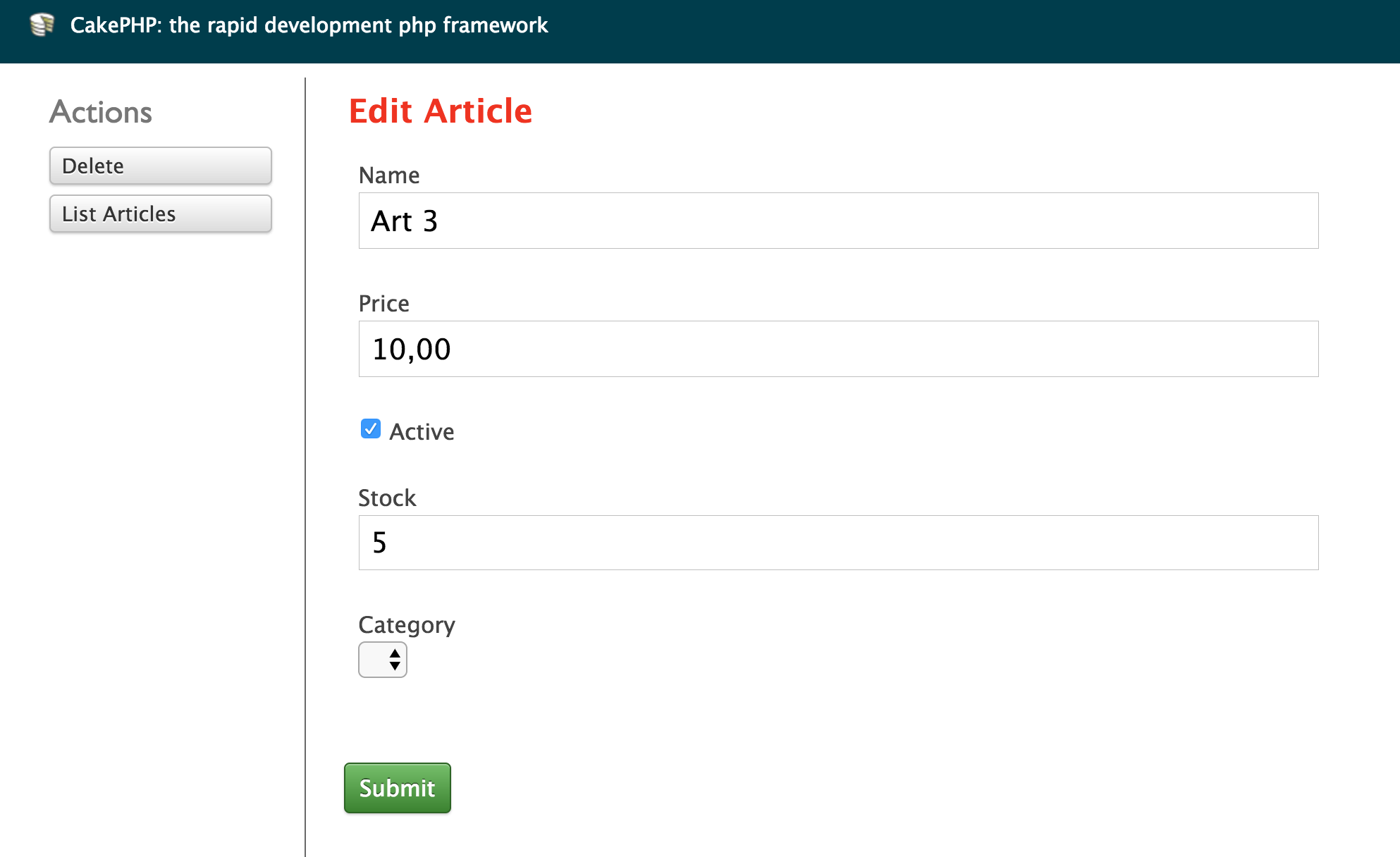Click the Category field label
1400x857 pixels.
407,625
